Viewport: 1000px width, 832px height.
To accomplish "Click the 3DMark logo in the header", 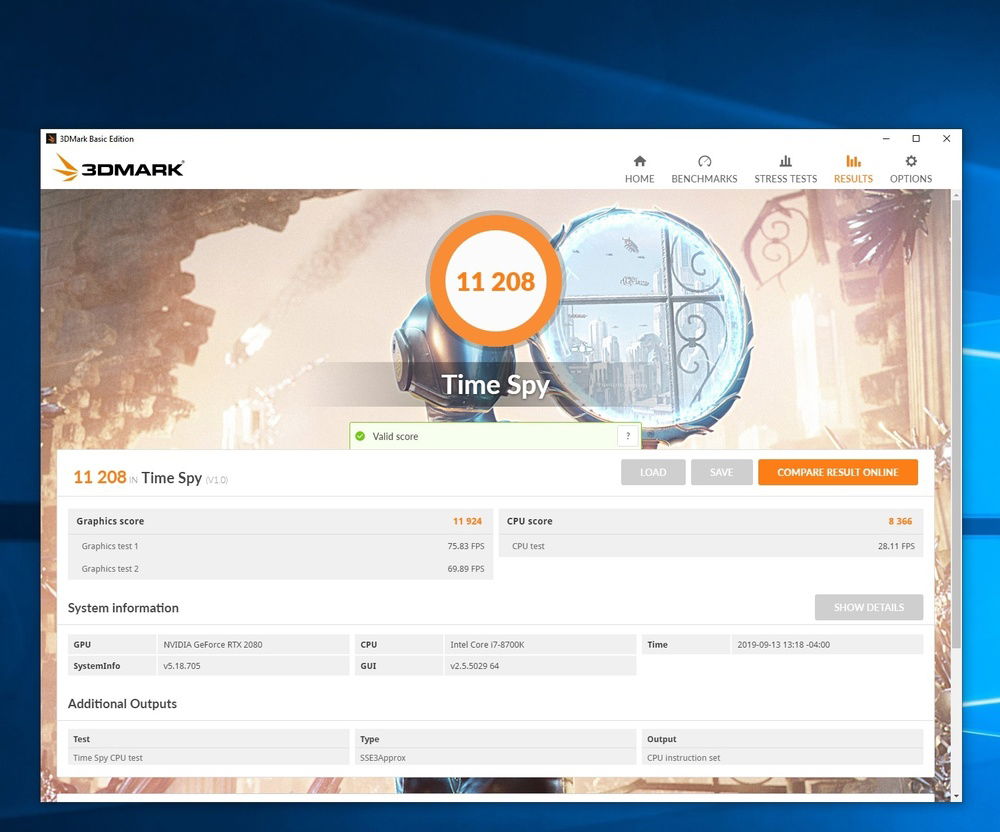I will pyautogui.click(x=119, y=168).
